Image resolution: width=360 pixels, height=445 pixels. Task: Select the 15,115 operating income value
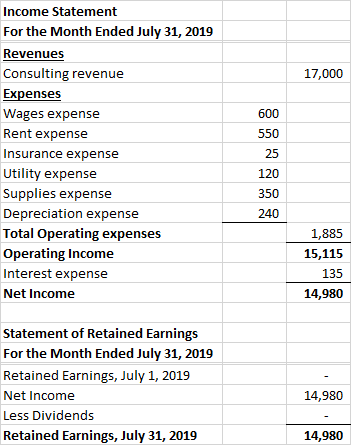(323, 254)
